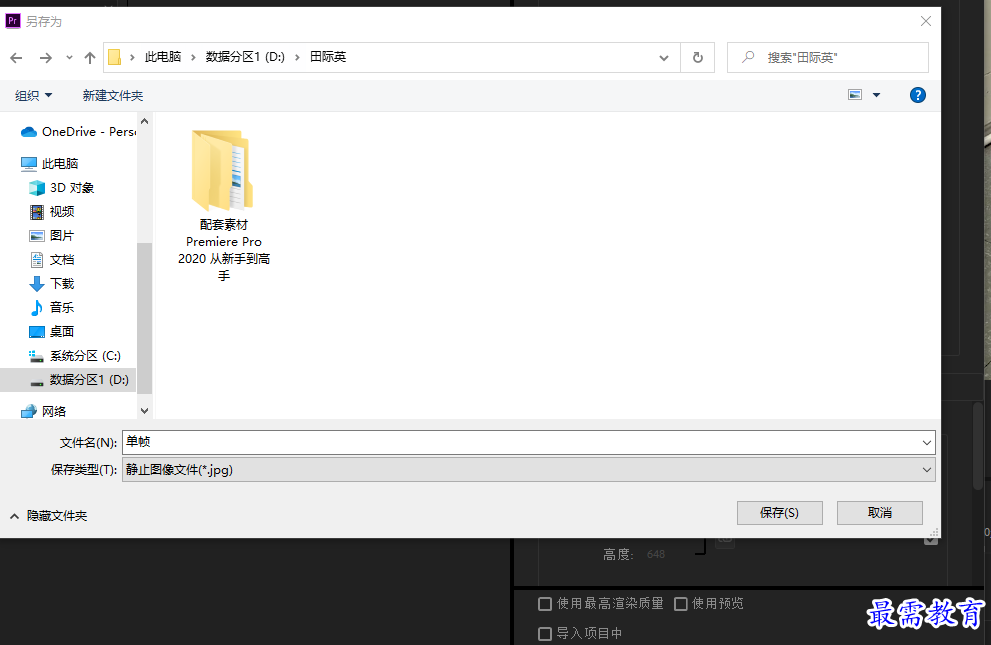Click the Back navigation arrow
Viewport: 991px width, 645px height.
point(16,57)
